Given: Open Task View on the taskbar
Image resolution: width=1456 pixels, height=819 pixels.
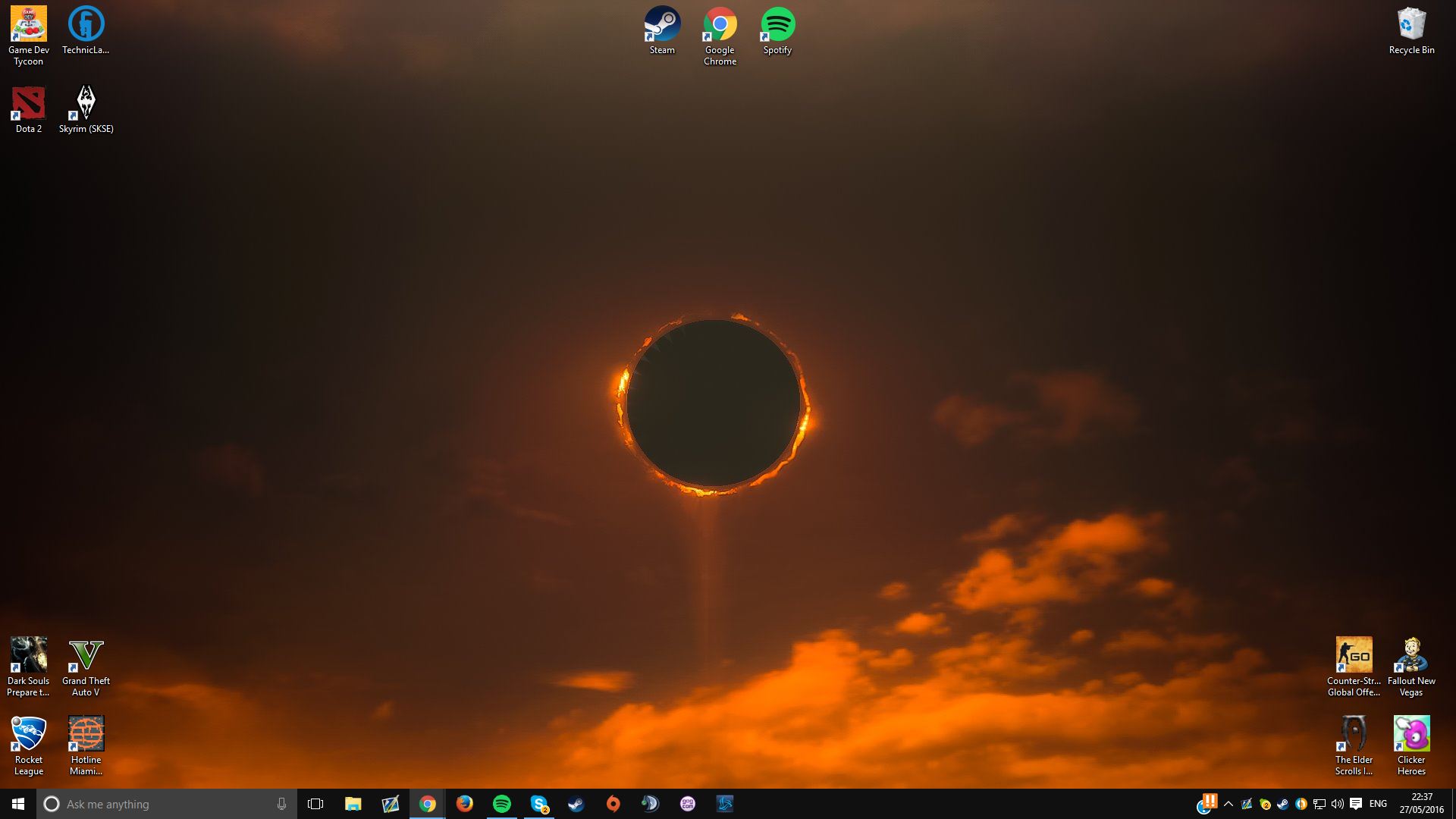Looking at the screenshot, I should pyautogui.click(x=315, y=804).
